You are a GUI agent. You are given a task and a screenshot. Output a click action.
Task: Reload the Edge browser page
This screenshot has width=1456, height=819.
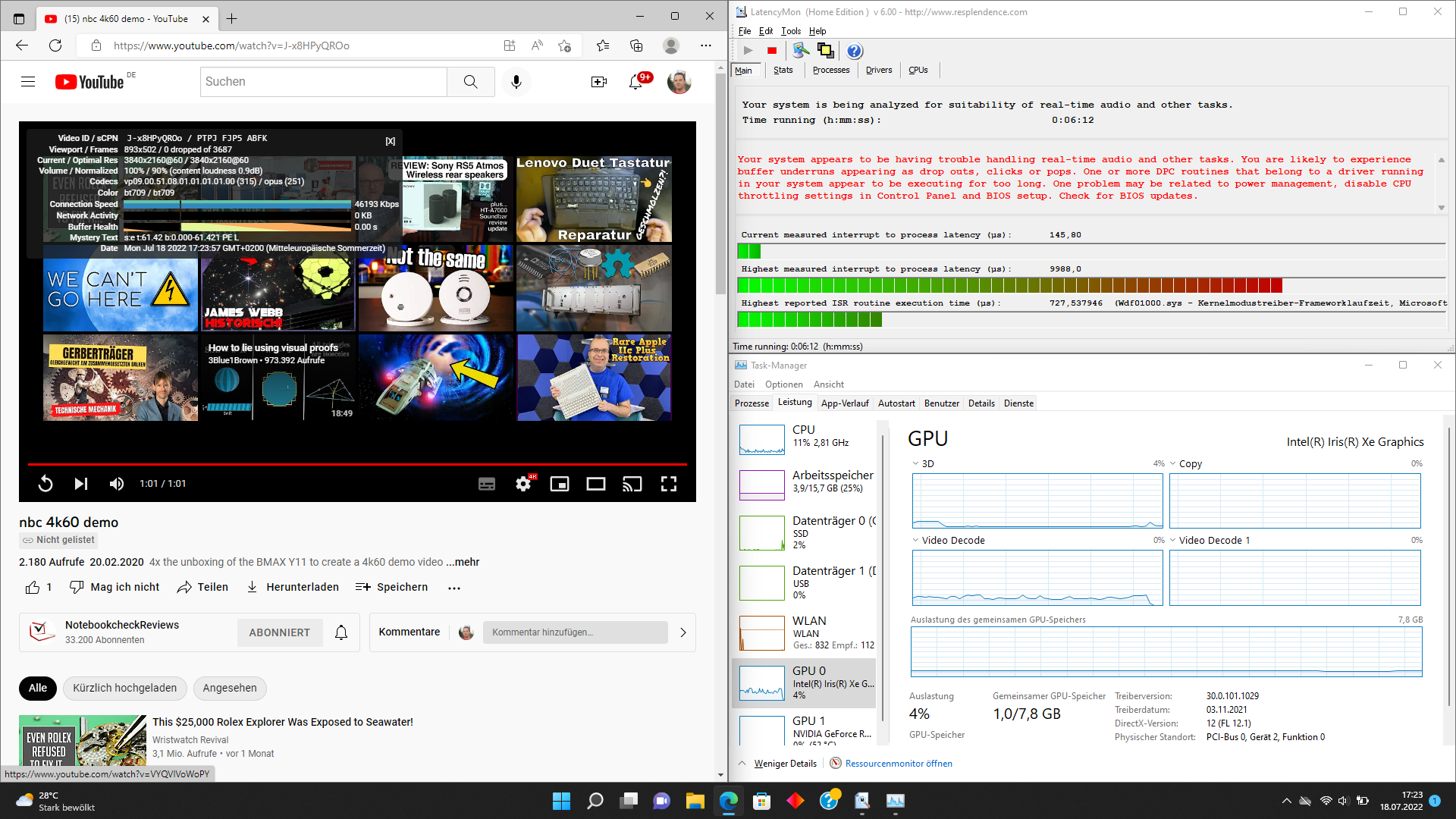(x=55, y=45)
